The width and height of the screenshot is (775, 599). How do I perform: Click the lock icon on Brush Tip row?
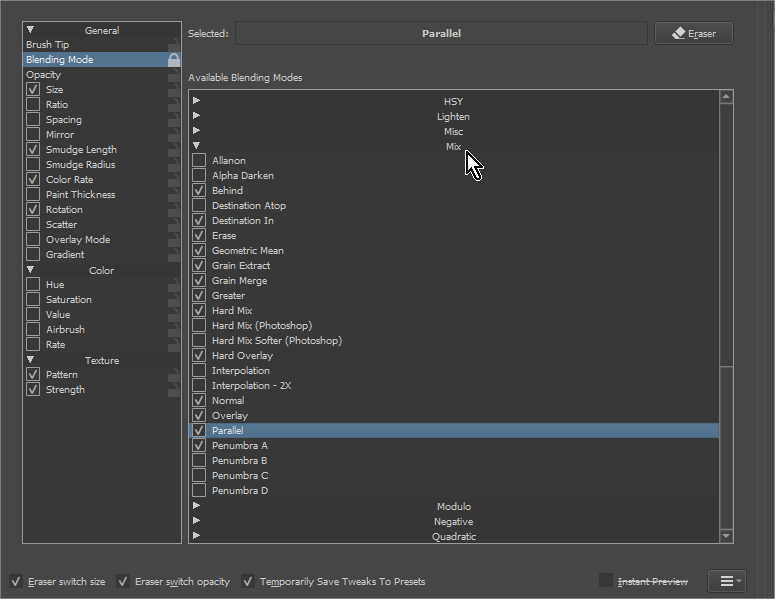[173, 45]
